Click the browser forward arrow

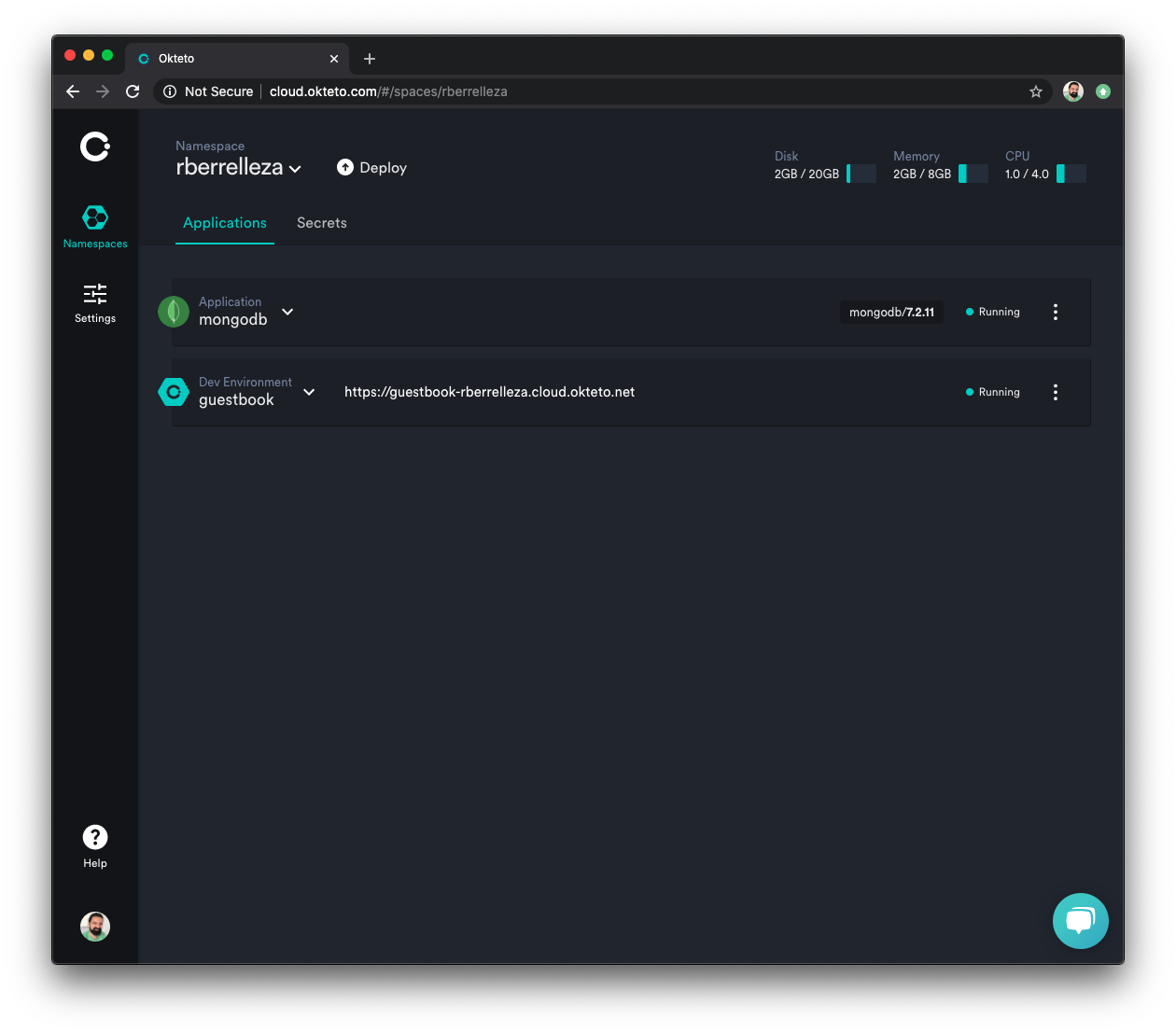click(103, 91)
